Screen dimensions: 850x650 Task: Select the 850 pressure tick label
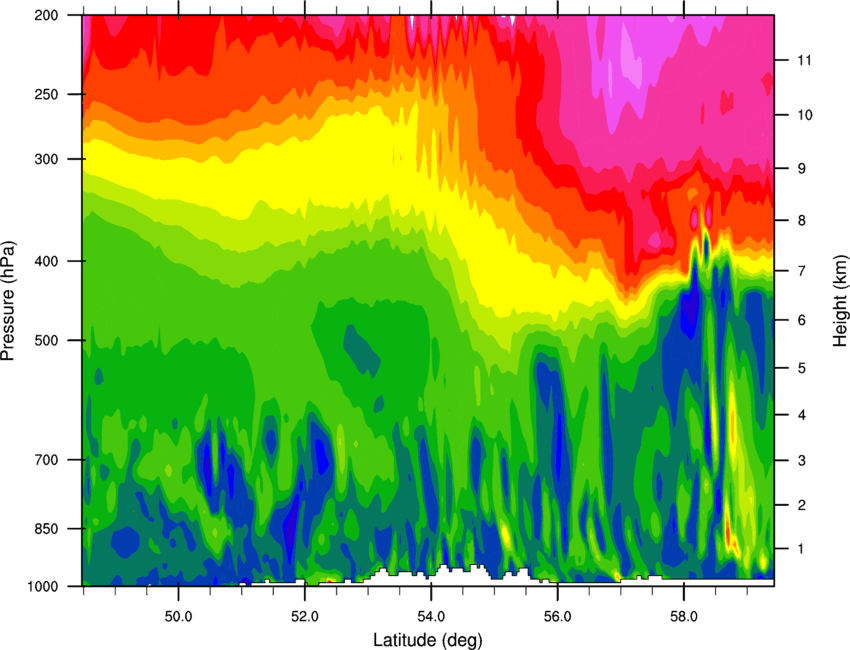click(47, 529)
